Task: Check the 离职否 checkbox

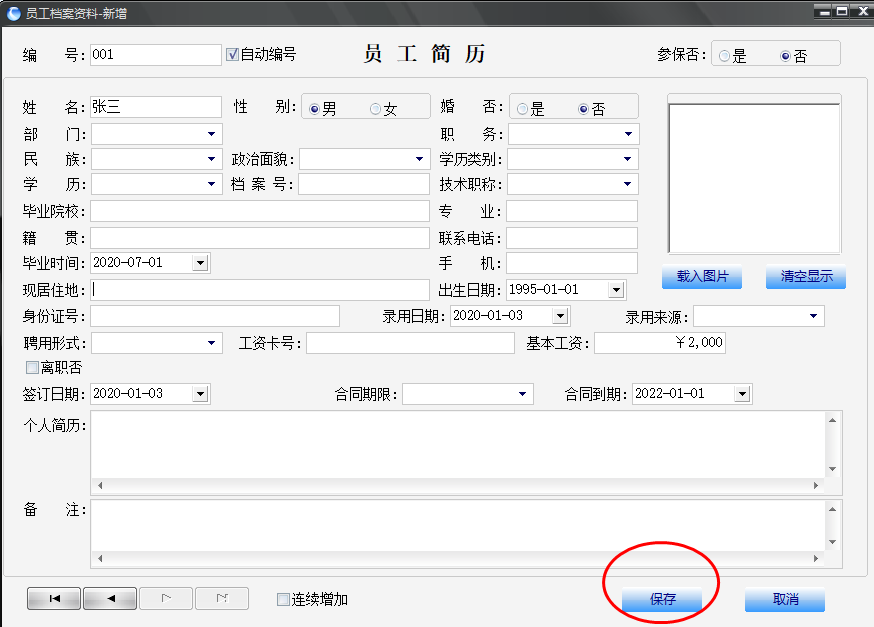Action: pos(32,367)
